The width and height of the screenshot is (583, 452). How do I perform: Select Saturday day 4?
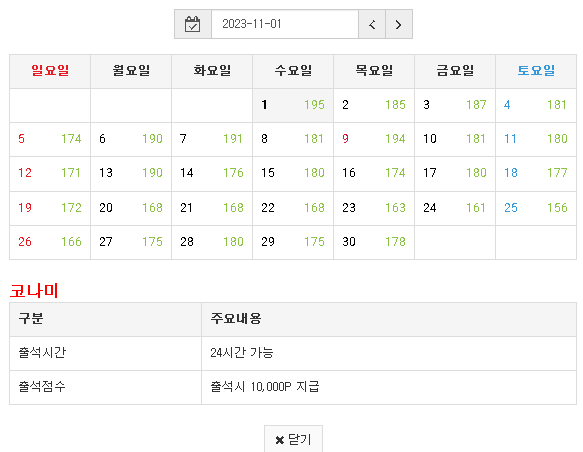(507, 105)
